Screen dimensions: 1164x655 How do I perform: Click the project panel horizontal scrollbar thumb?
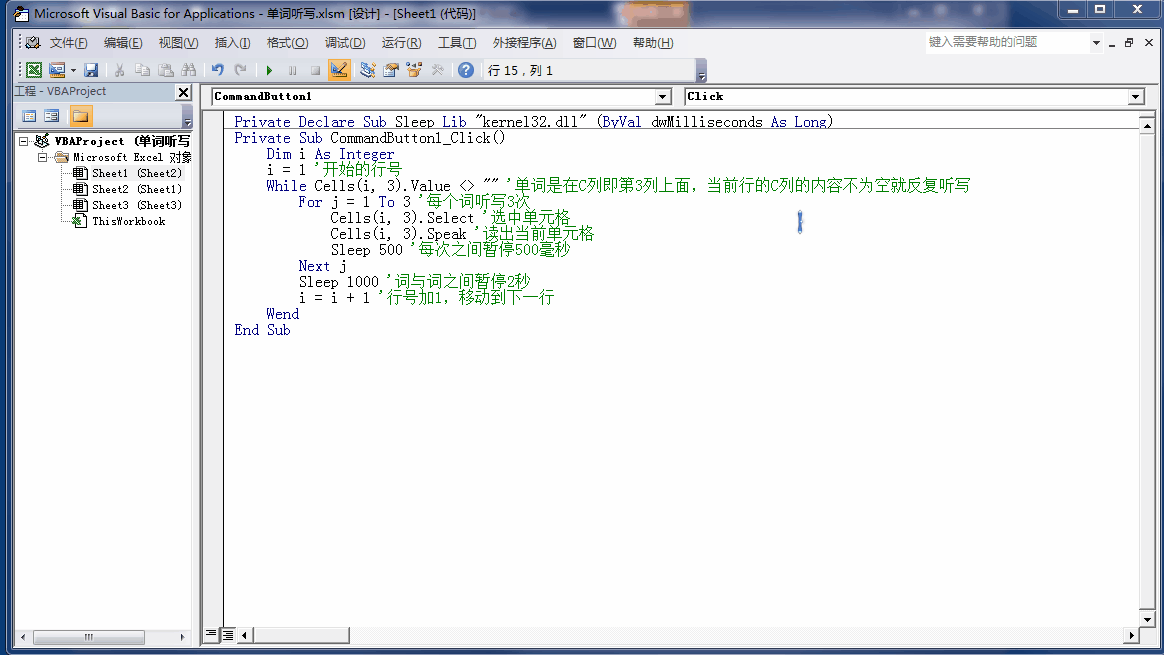click(x=88, y=637)
